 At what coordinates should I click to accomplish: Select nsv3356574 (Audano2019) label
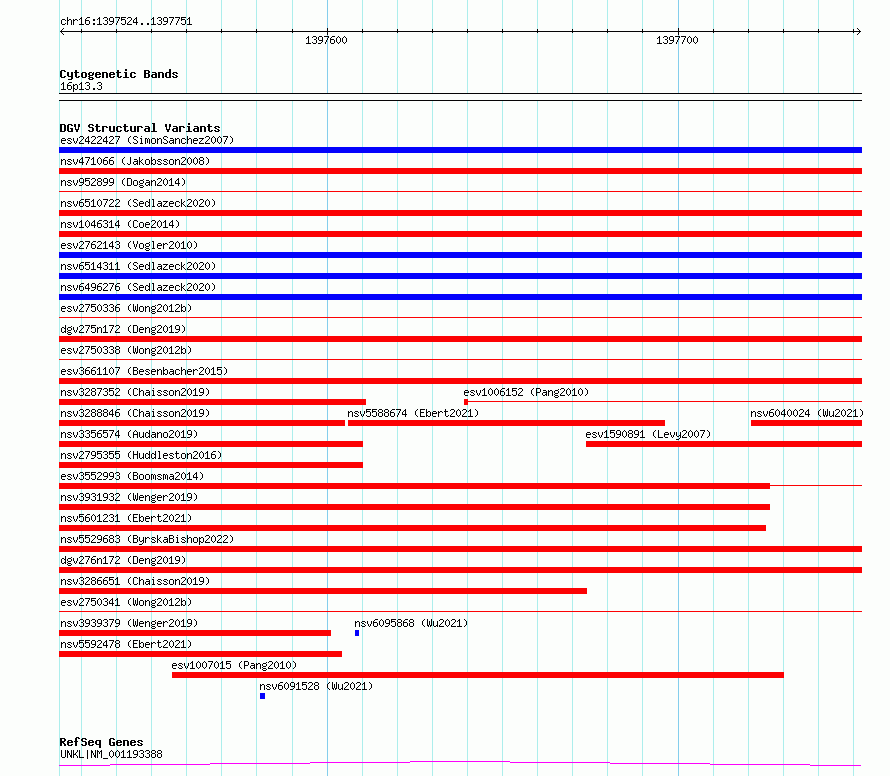129,434
